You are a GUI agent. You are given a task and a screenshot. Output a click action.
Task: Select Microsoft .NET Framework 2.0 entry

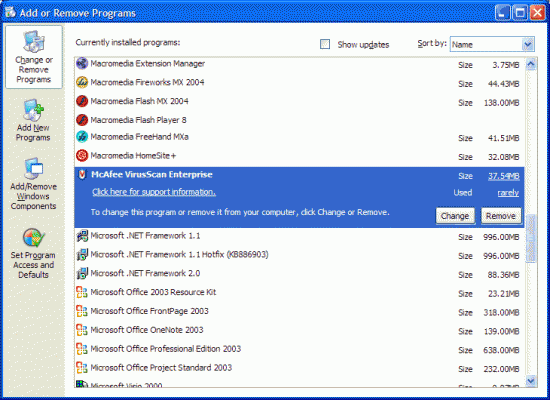300,274
